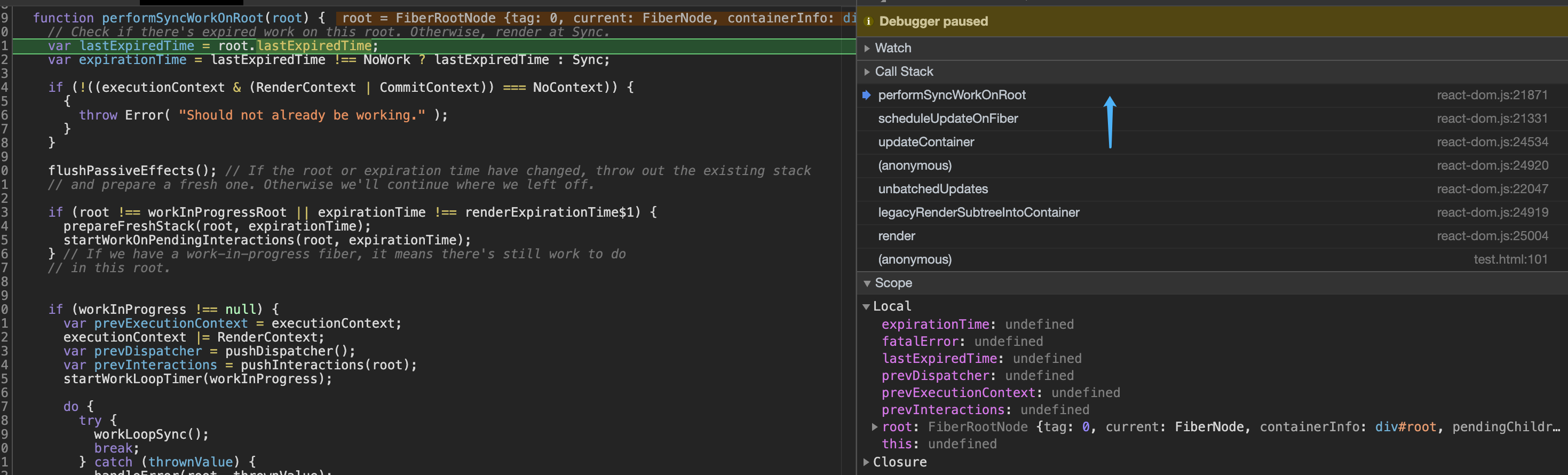Select the unbatchedUpdates stack frame
The height and width of the screenshot is (475, 1568).
[932, 189]
